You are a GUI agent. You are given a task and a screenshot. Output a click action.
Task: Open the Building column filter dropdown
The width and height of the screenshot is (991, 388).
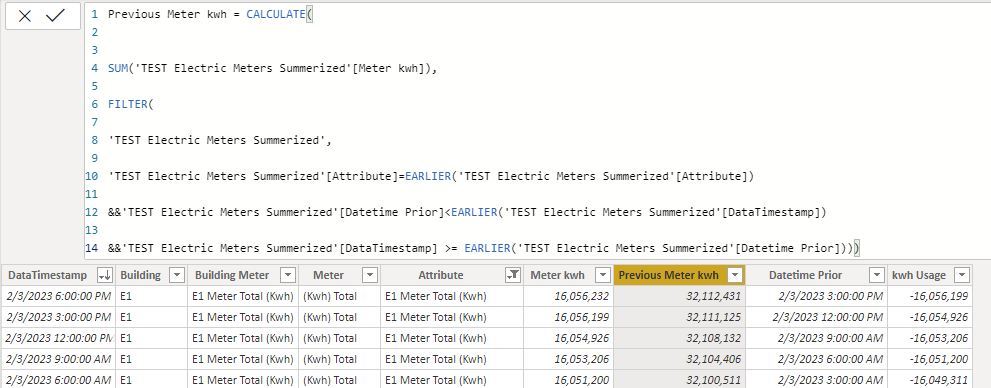[176, 275]
